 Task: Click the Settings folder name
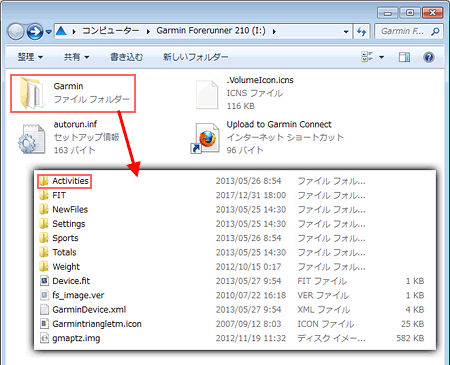pyautogui.click(x=69, y=224)
